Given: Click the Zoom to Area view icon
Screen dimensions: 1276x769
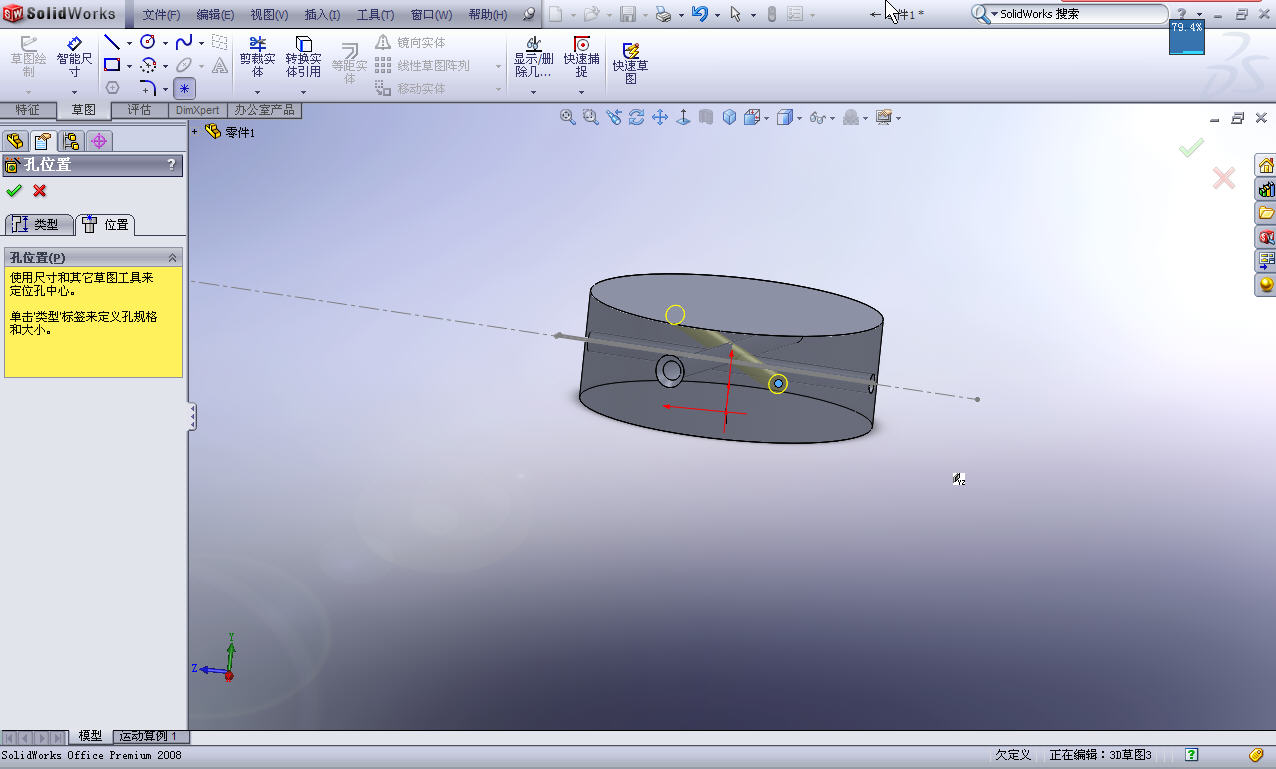Looking at the screenshot, I should [591, 117].
